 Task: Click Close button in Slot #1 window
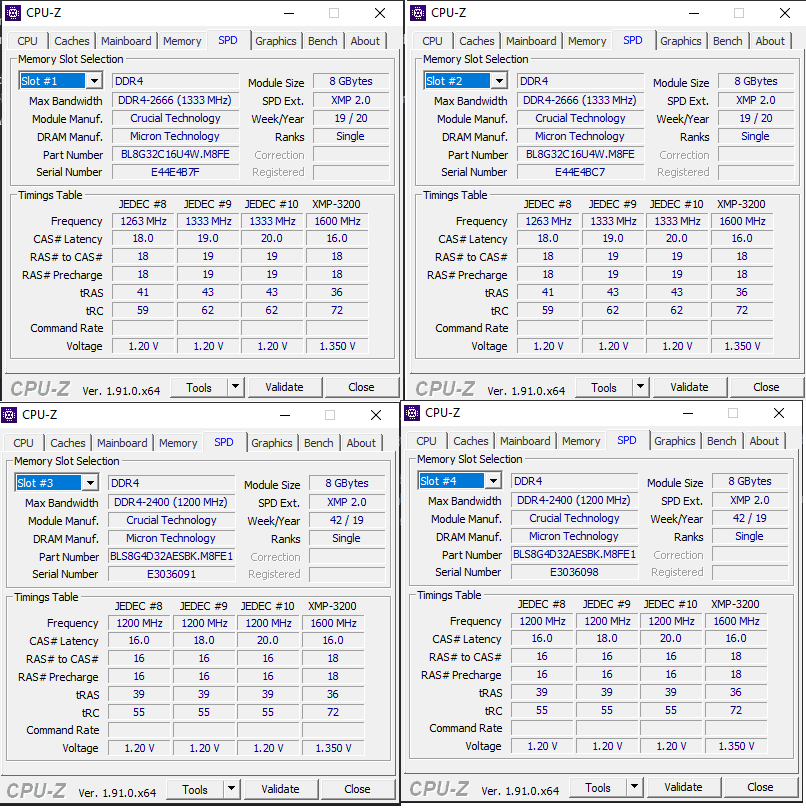point(361,387)
